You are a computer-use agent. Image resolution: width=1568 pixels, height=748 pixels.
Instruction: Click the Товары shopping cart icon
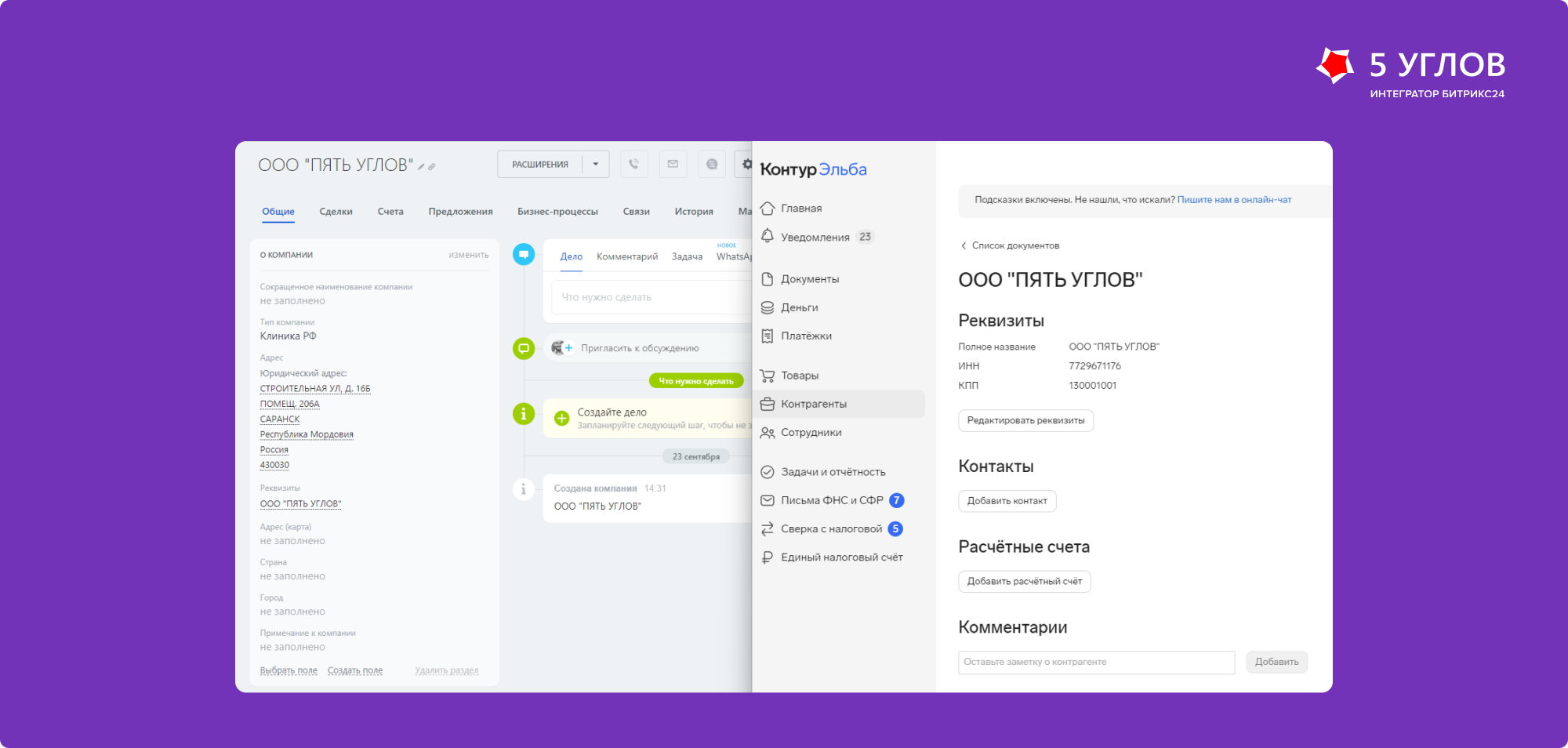tap(768, 376)
